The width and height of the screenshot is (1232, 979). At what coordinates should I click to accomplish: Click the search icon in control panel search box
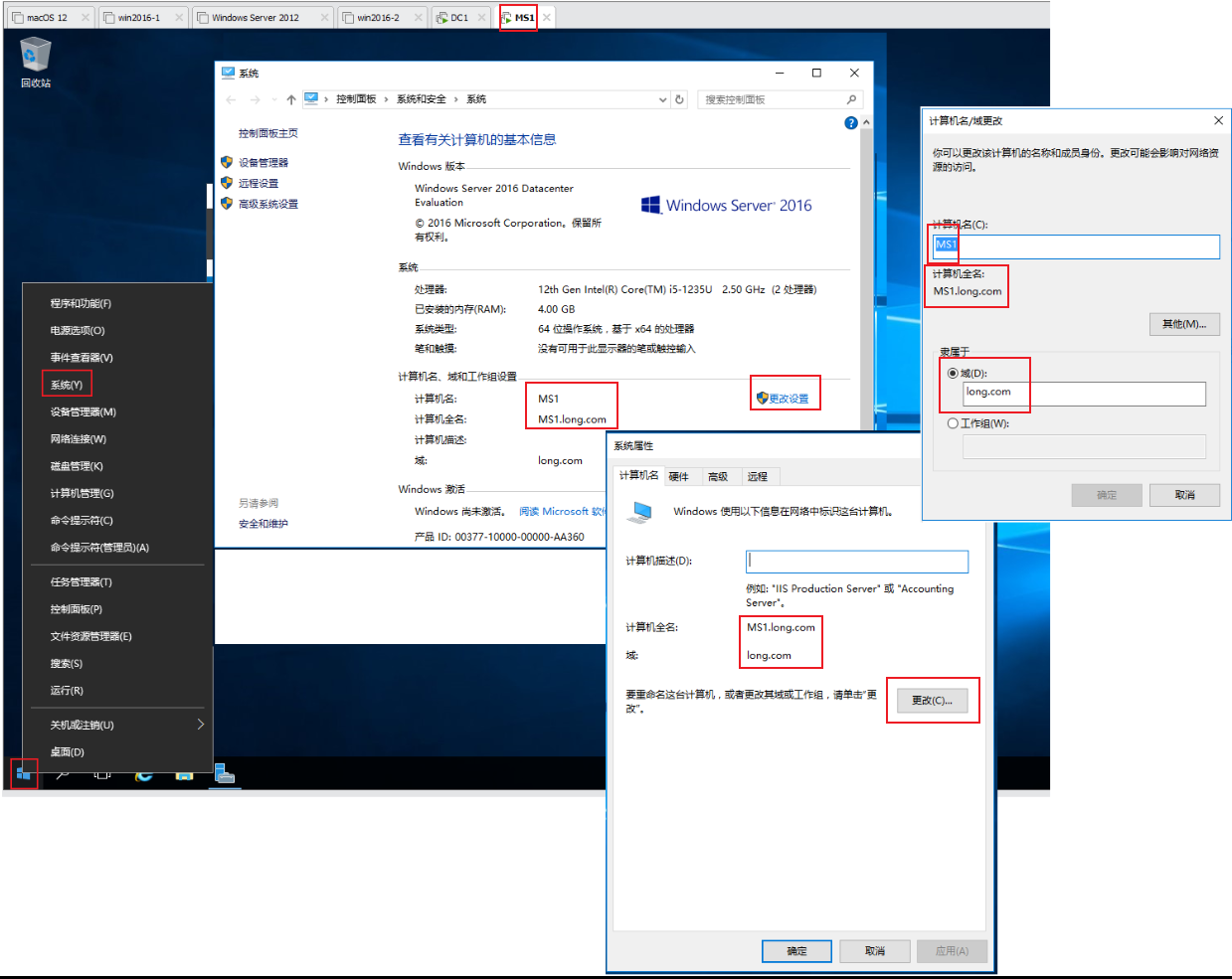(851, 99)
